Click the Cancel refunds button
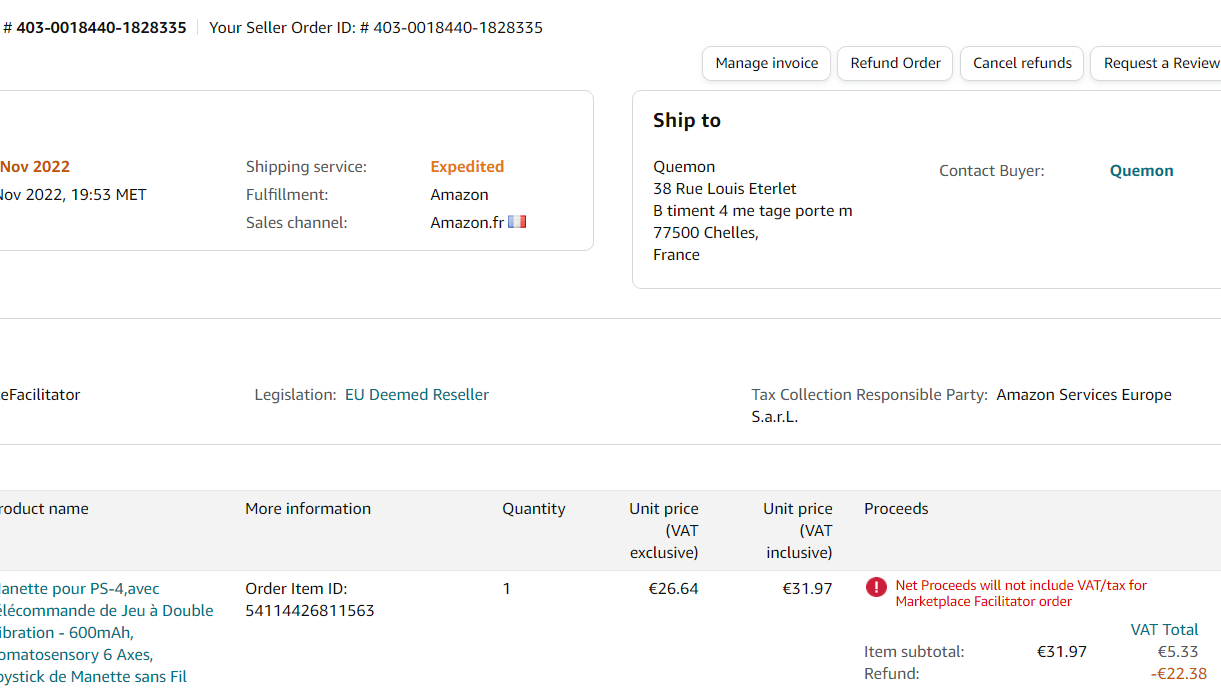 tap(1022, 63)
